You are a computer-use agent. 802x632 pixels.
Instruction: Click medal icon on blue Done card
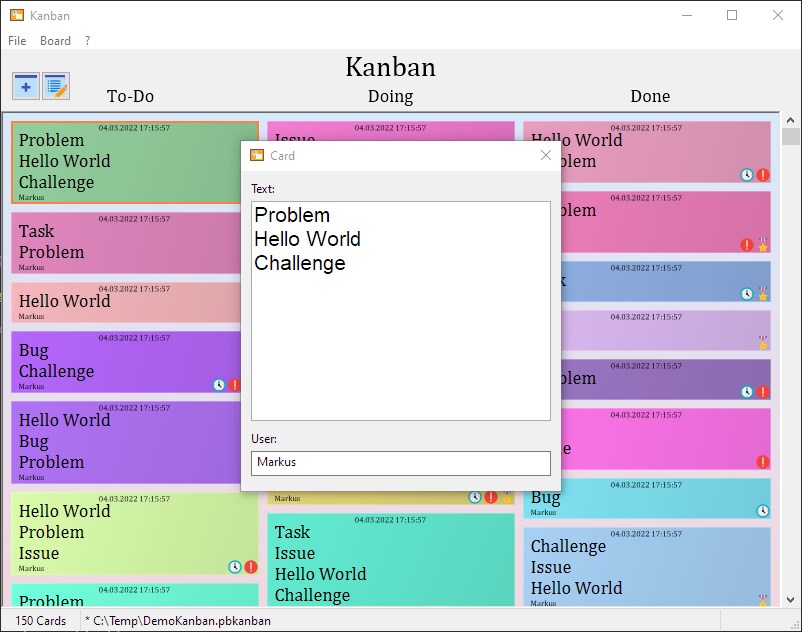point(763,294)
